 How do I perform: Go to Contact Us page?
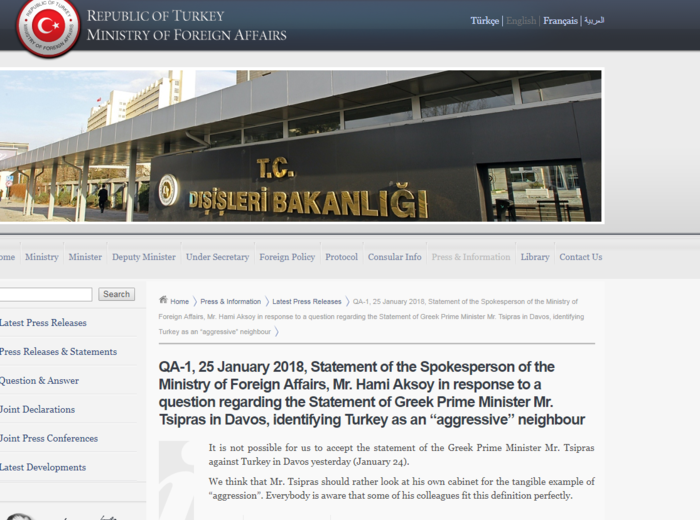pos(580,257)
